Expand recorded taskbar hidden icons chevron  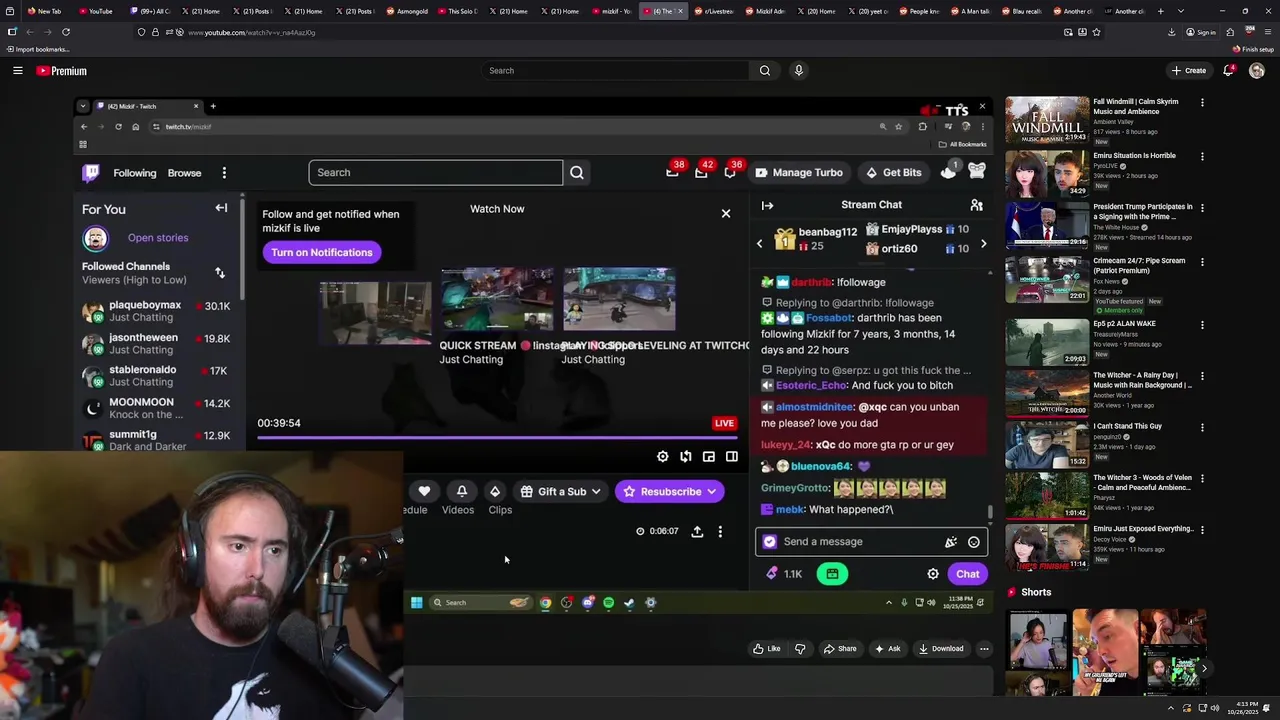(x=888, y=603)
